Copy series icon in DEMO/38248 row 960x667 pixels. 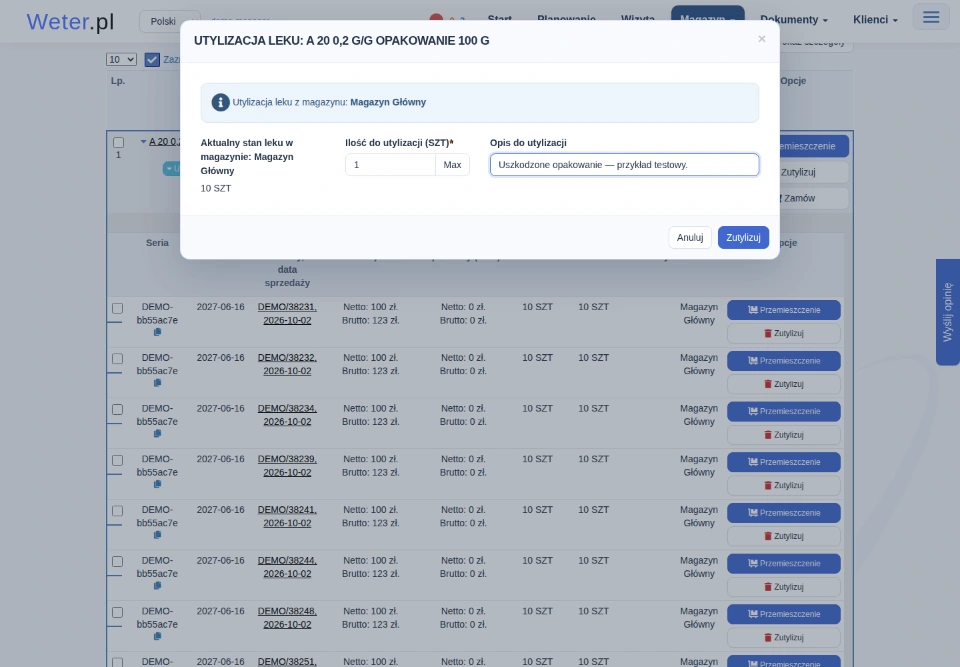click(157, 636)
